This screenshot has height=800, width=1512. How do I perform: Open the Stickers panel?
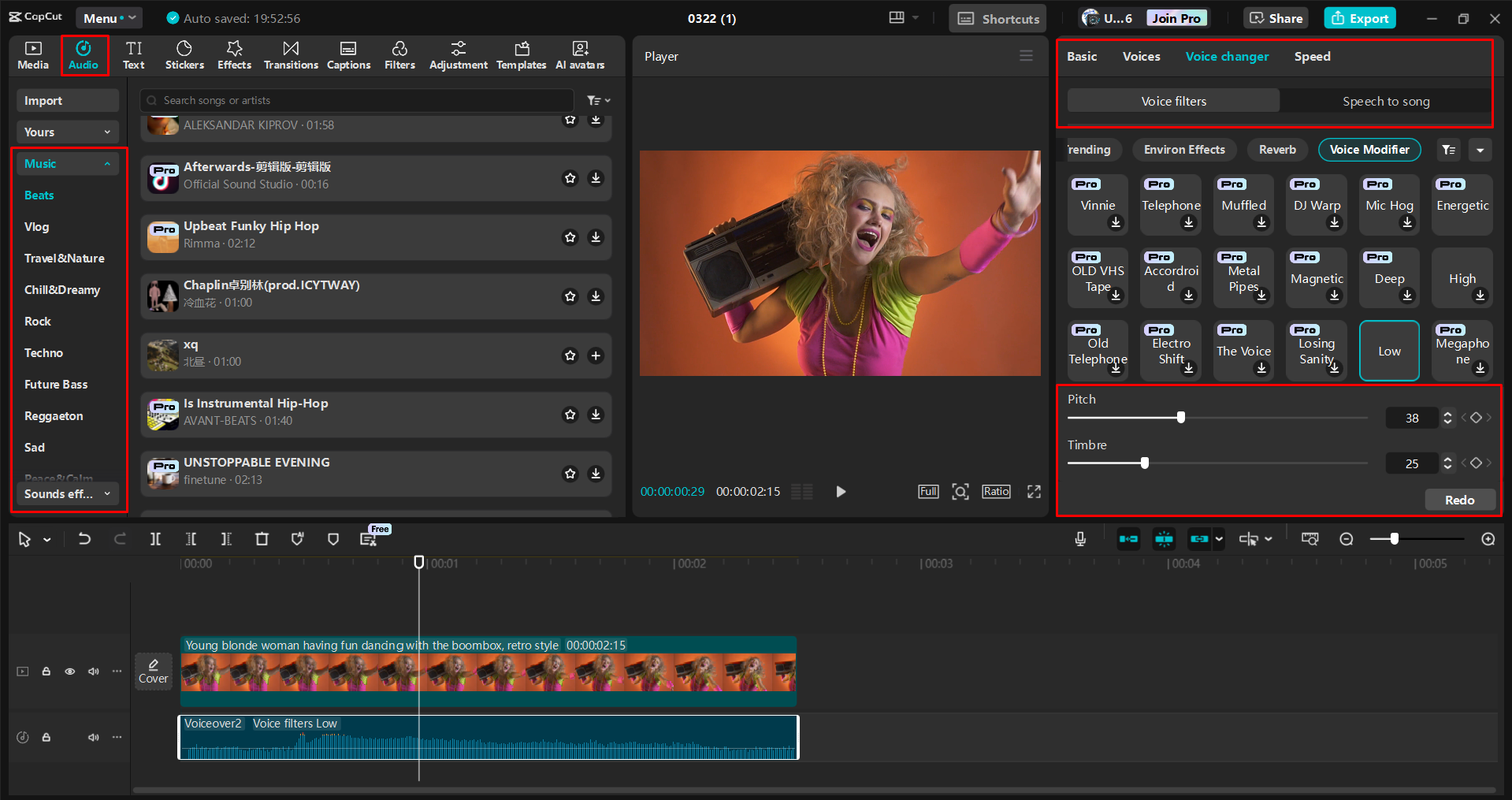click(184, 55)
